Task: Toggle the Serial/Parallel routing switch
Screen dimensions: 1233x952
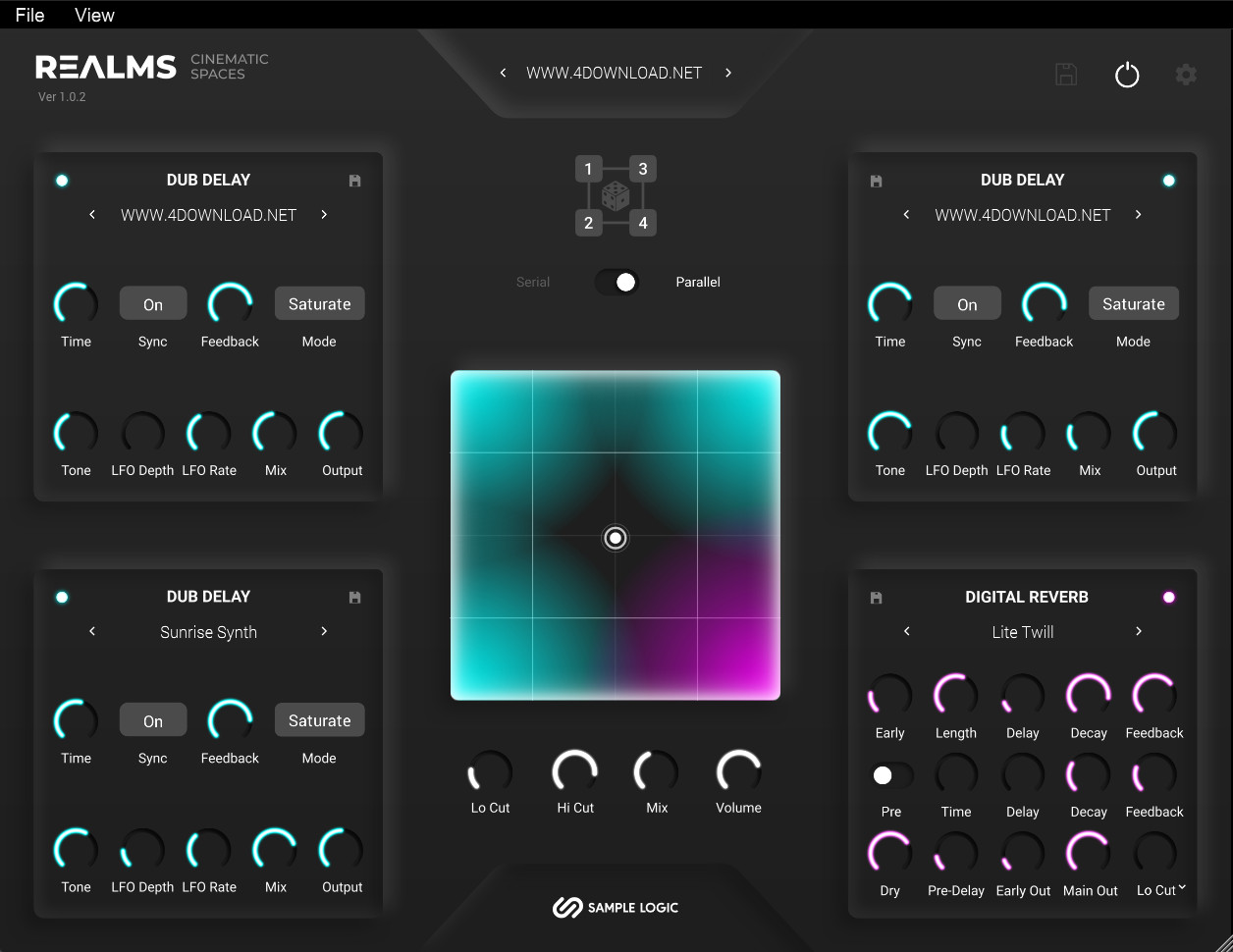Action: click(x=616, y=283)
